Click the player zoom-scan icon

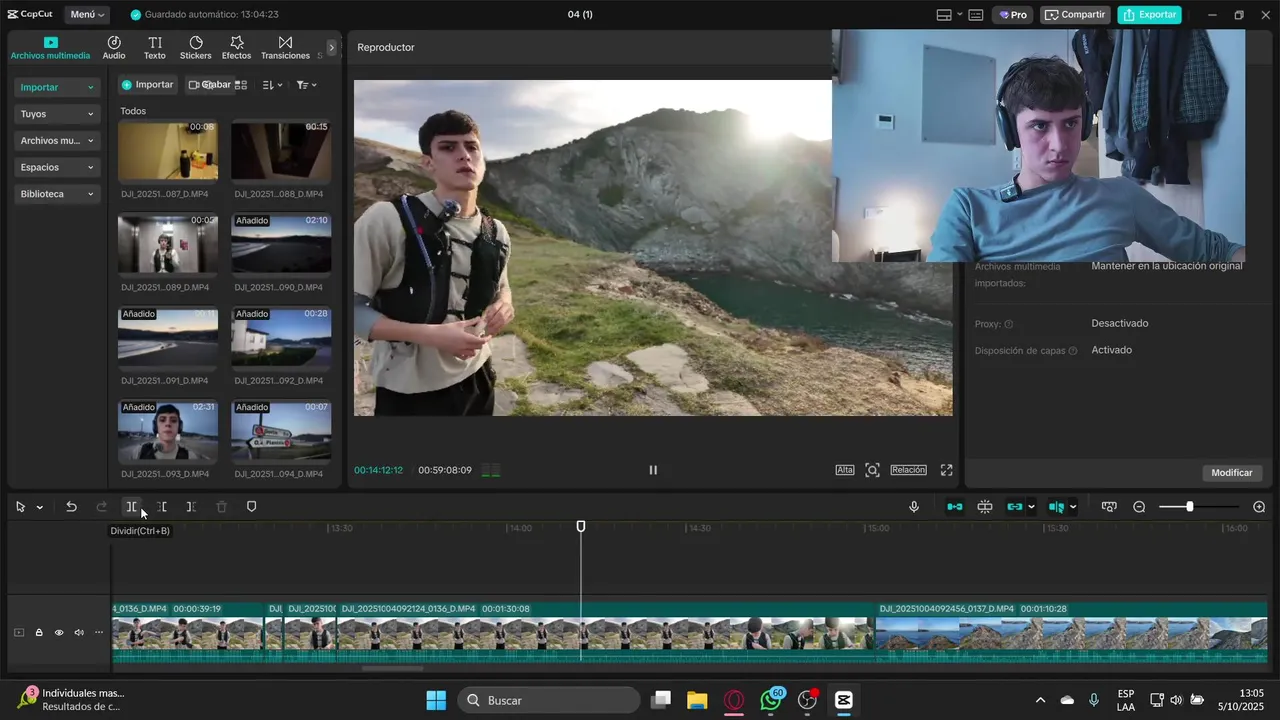click(x=872, y=470)
